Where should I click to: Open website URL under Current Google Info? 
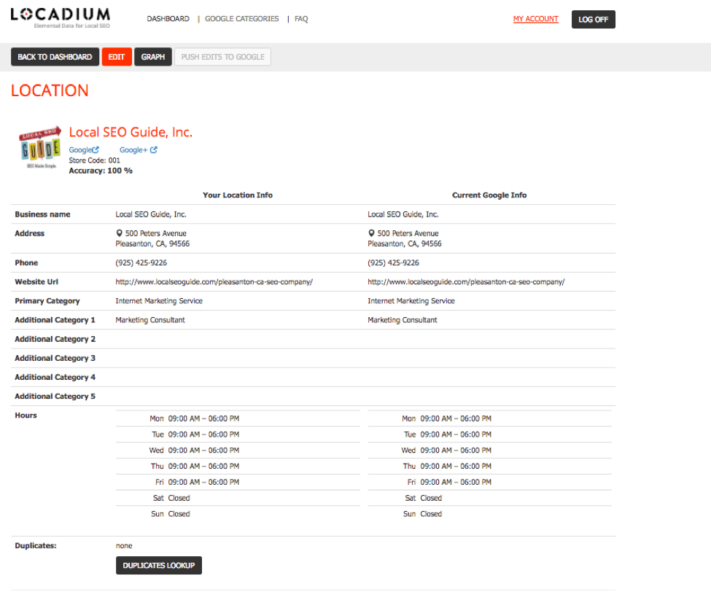pos(466,282)
